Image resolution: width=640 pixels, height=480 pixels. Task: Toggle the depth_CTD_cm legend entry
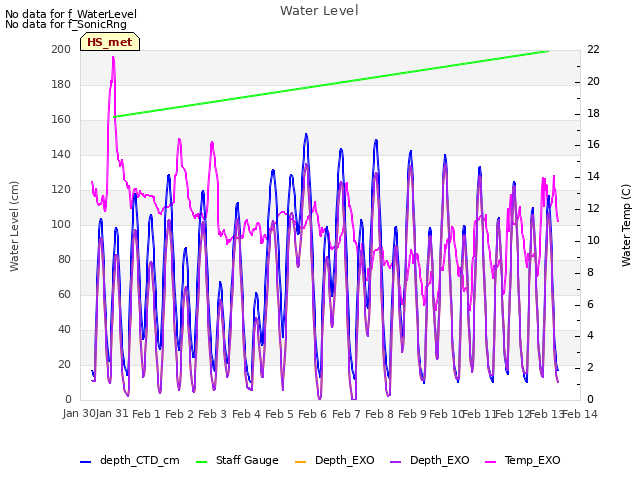pos(130,460)
